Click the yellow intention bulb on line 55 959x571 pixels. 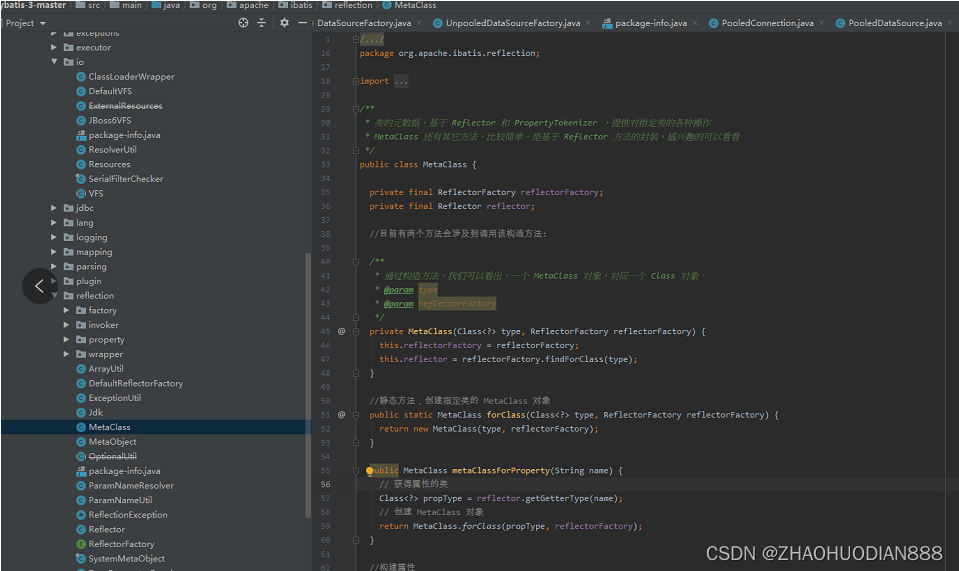[369, 471]
